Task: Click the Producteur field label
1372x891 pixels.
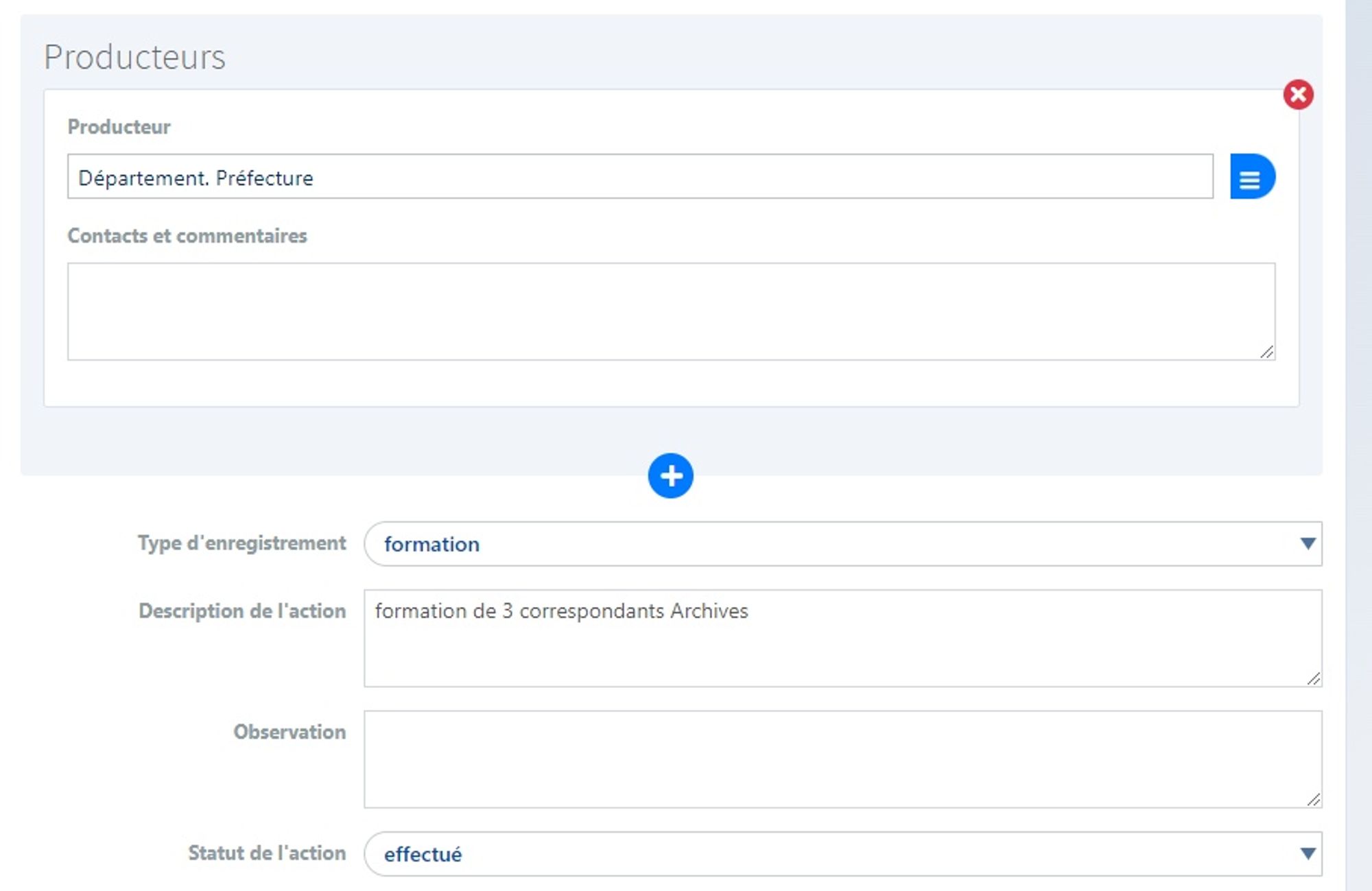Action: (119, 127)
